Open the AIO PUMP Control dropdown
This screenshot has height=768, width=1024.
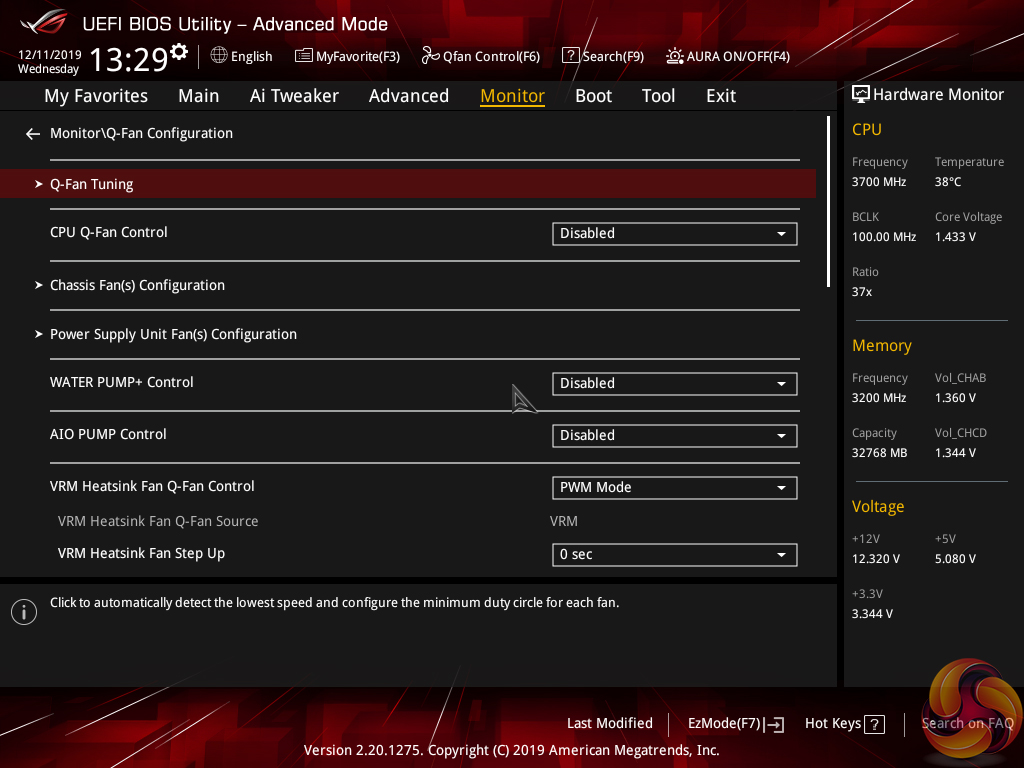click(674, 436)
